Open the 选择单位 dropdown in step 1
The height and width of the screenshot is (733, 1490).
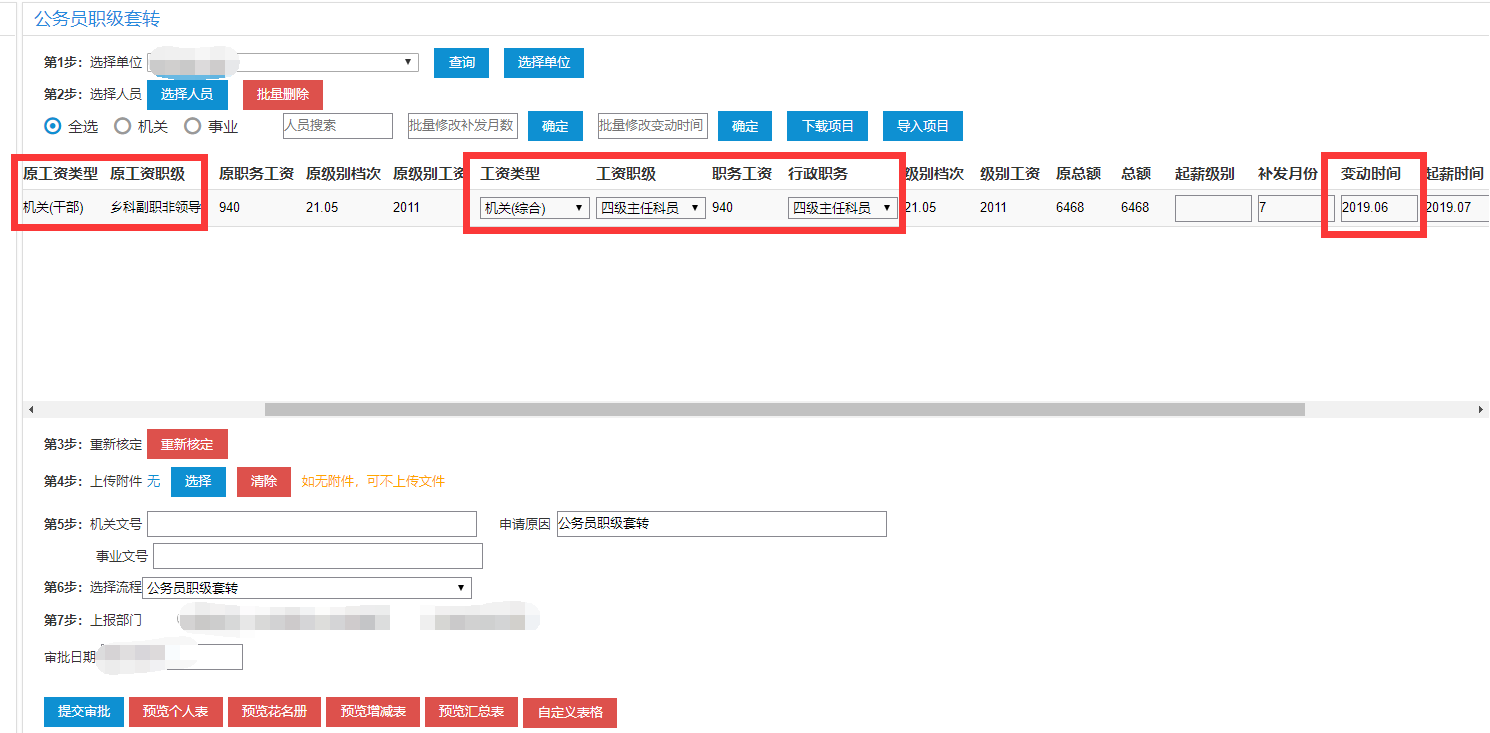coord(283,62)
